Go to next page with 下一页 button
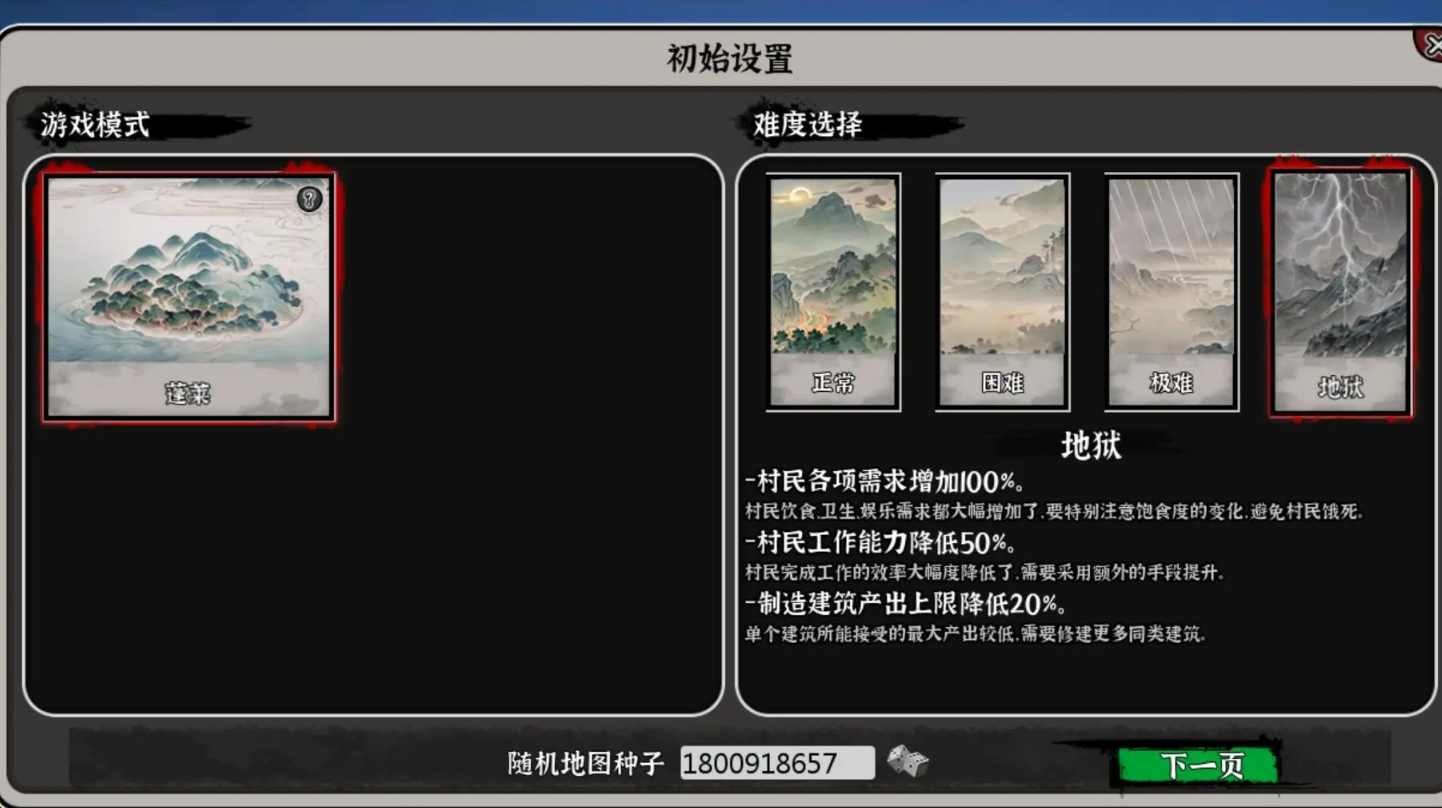1442x808 pixels. [1200, 765]
